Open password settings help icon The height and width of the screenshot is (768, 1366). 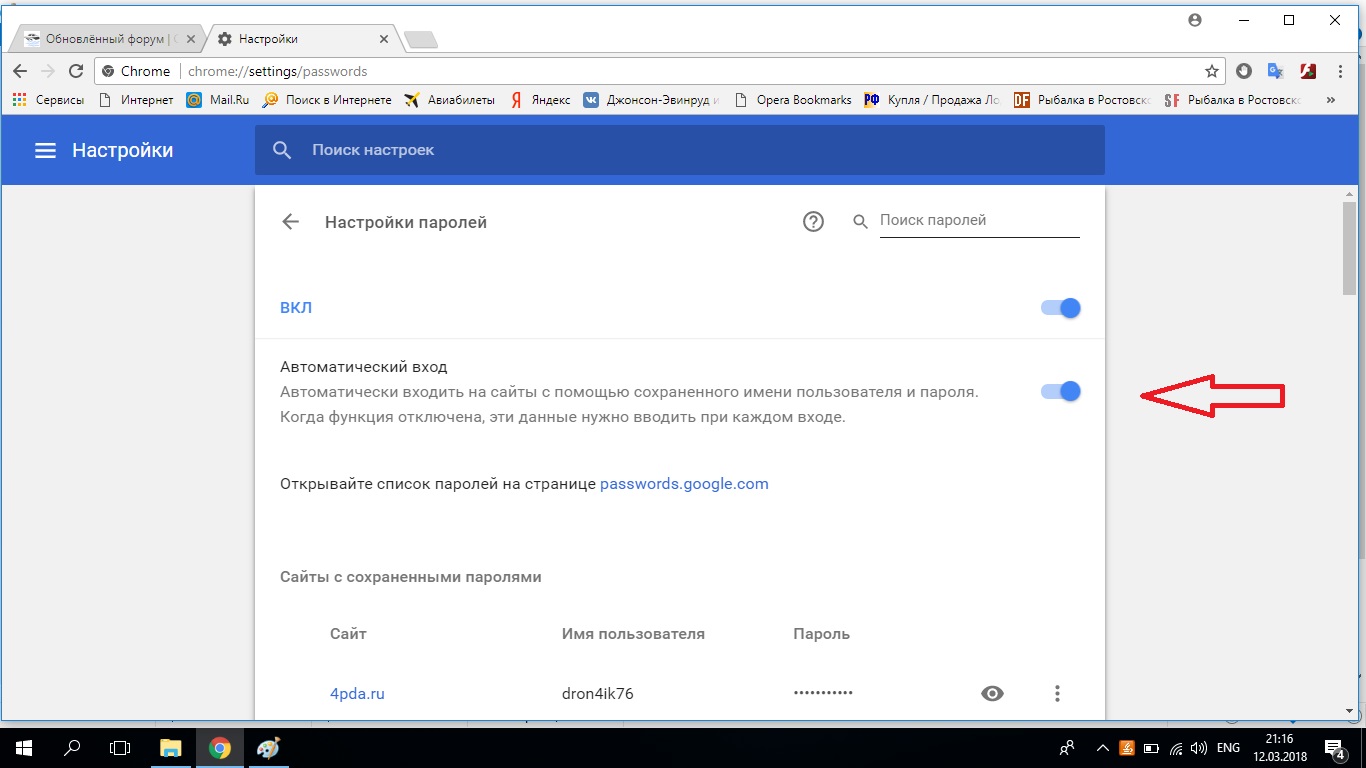pos(813,222)
